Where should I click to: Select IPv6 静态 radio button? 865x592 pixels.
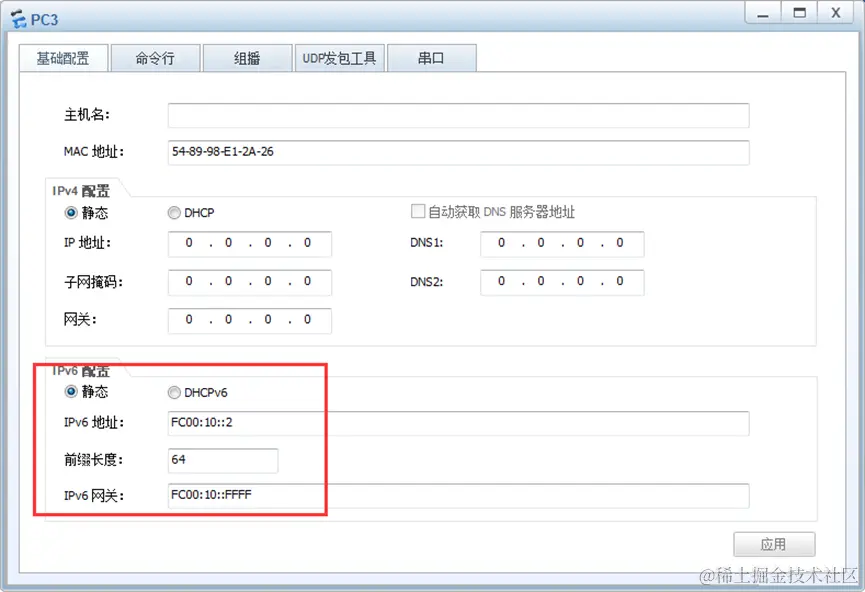71,392
